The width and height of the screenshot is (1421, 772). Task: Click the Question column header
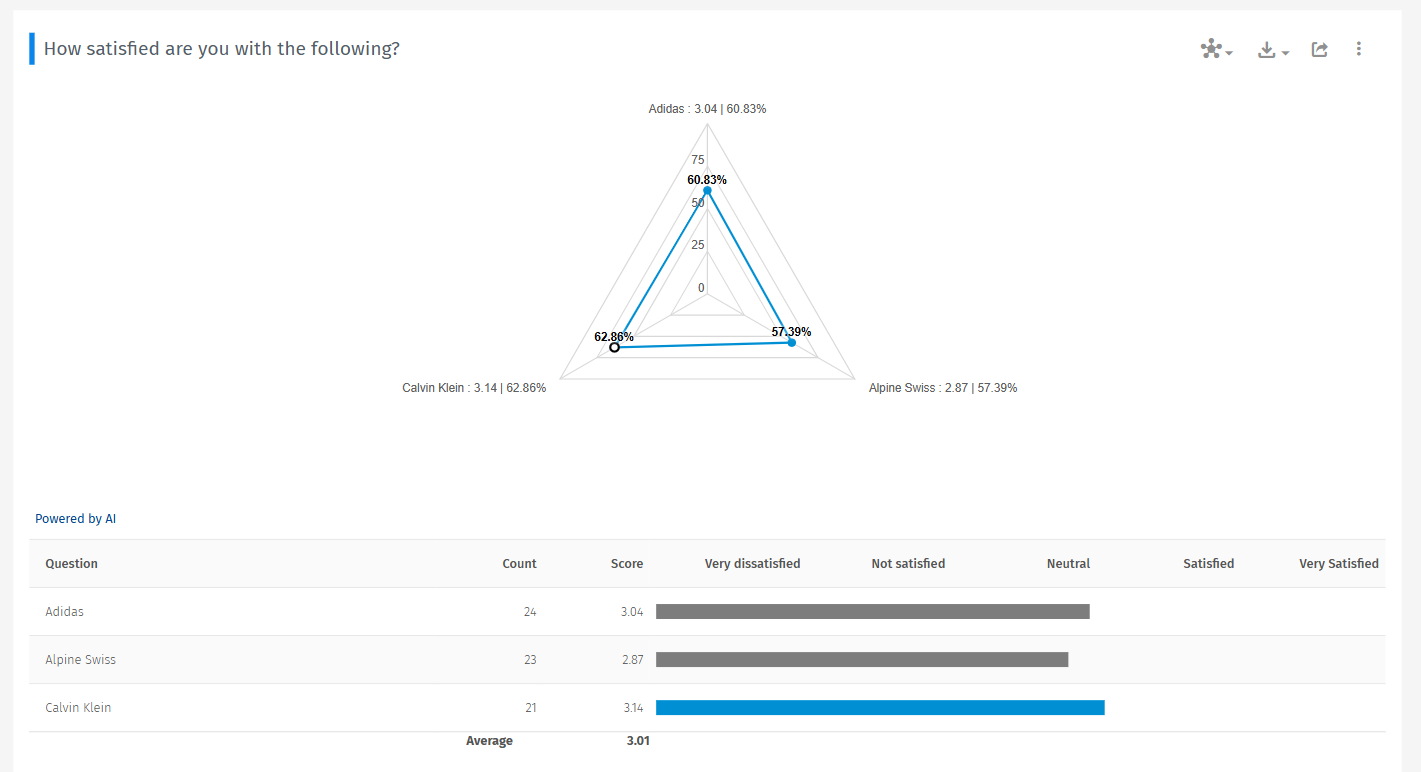(x=71, y=564)
